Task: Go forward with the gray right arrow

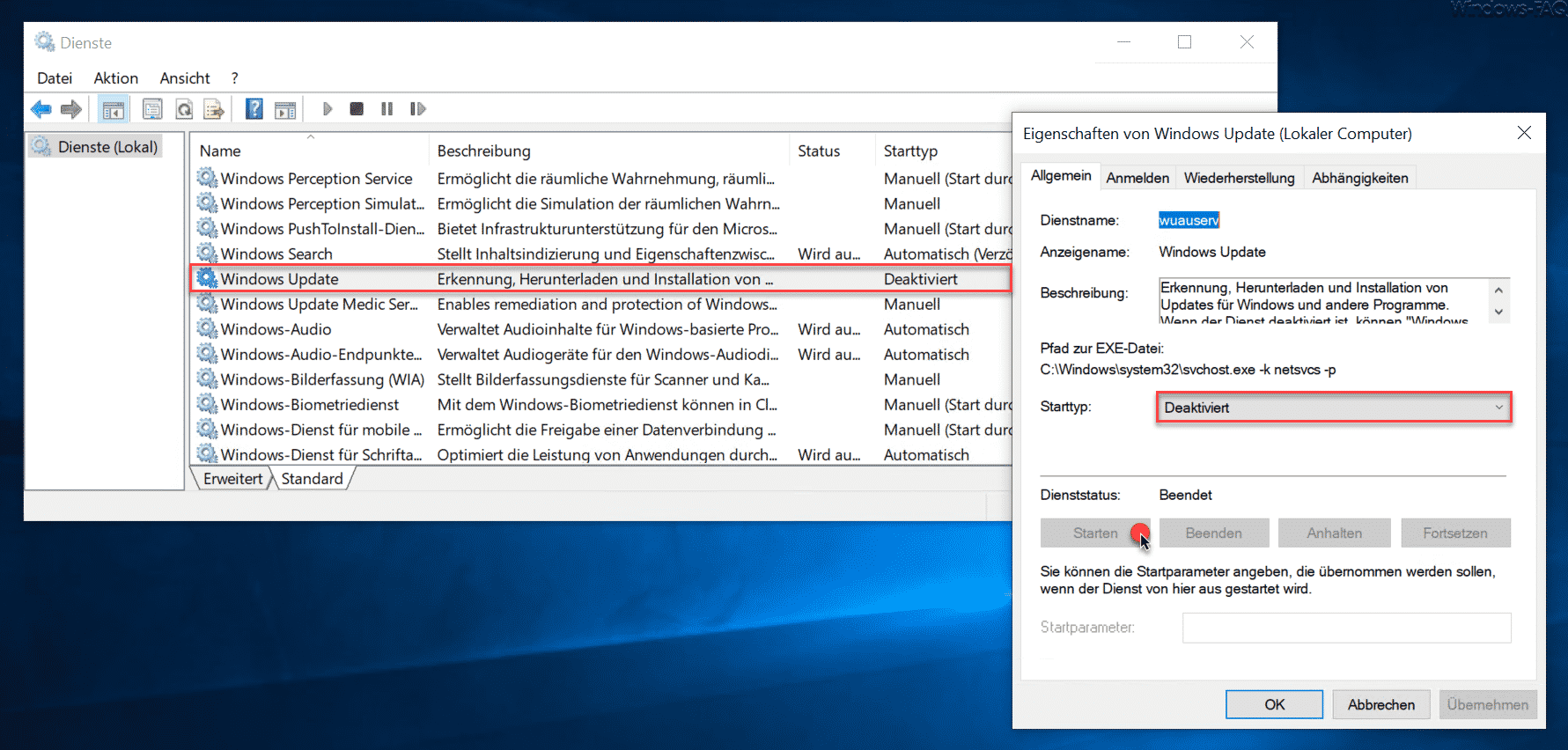Action: (71, 109)
